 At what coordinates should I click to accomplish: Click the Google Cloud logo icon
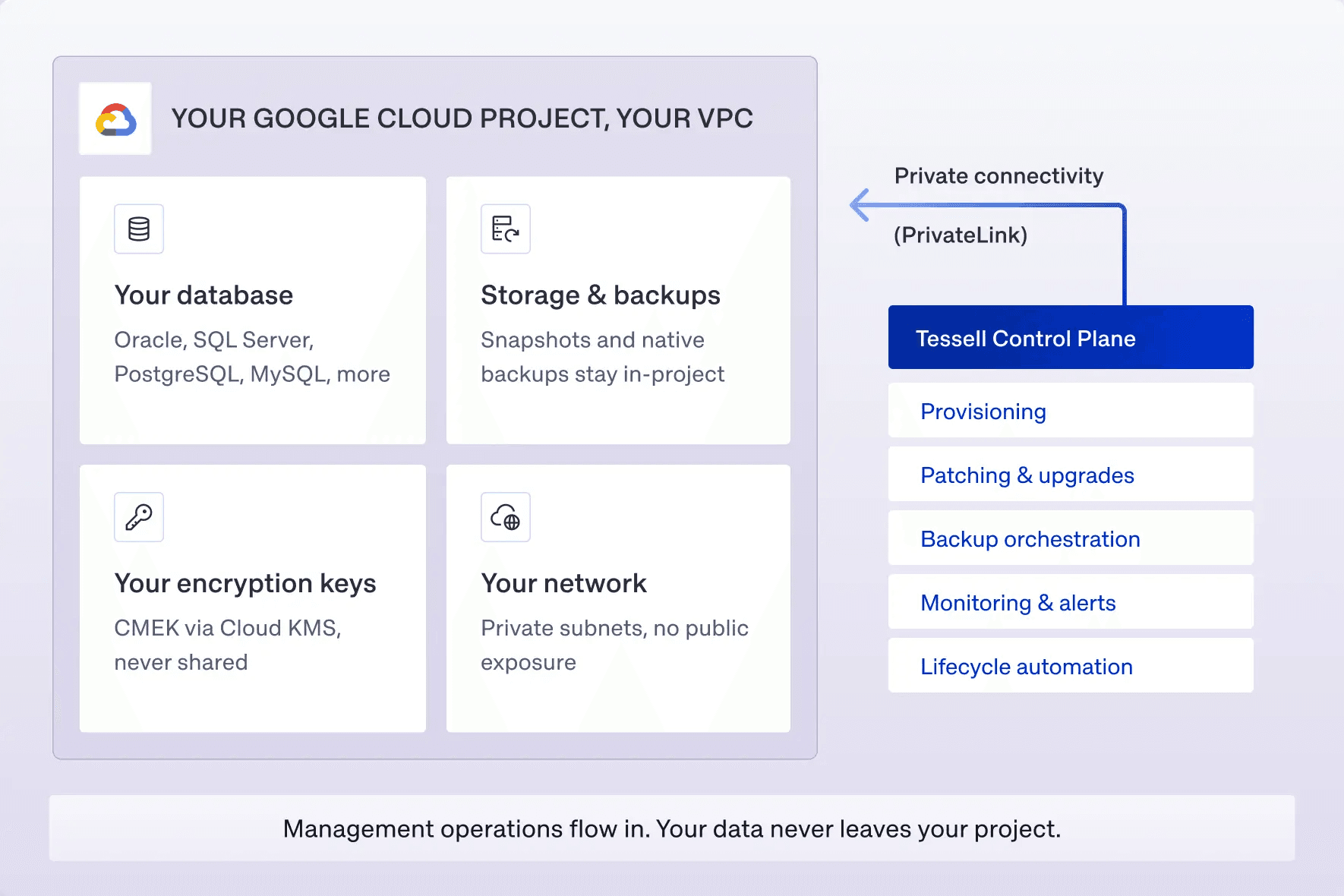(x=115, y=119)
